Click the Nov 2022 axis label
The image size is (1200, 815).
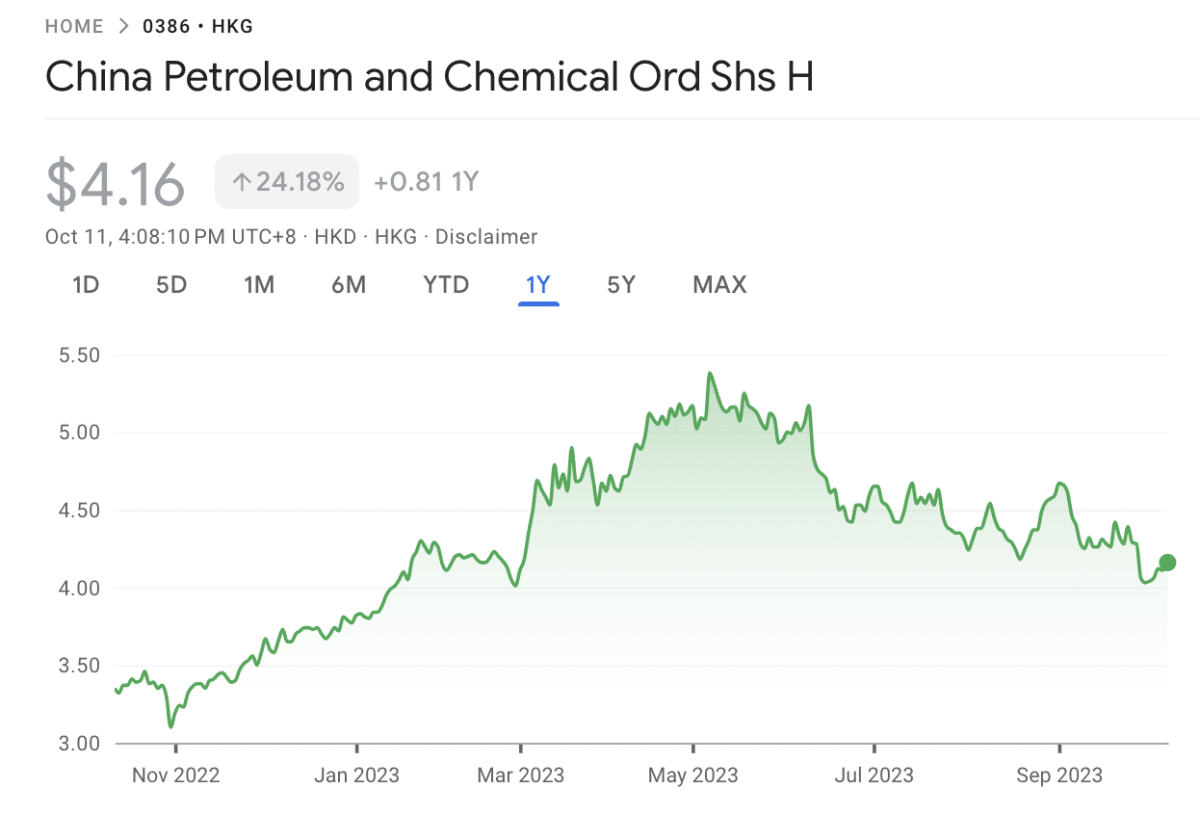coord(174,774)
